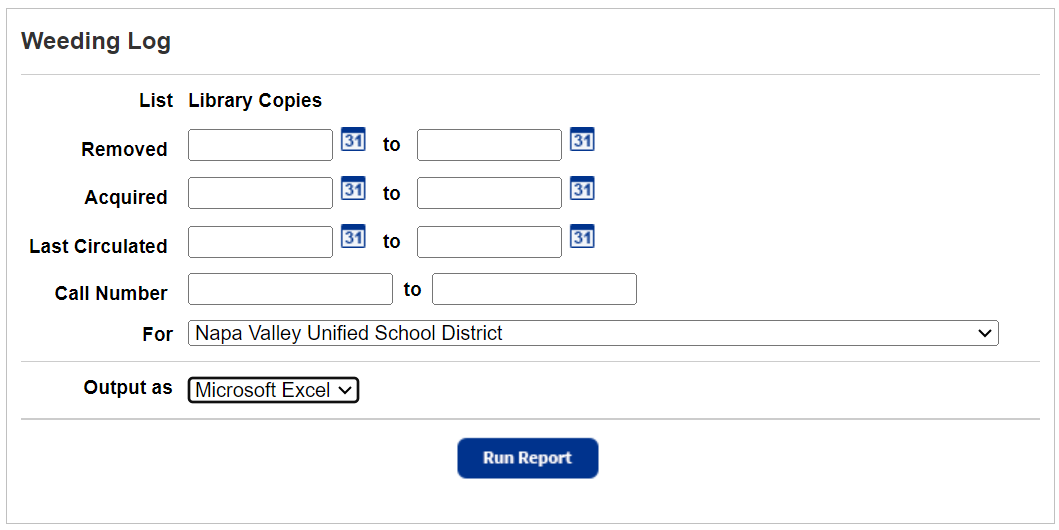Image resolution: width=1059 pixels, height=530 pixels.
Task: Open calendar for Acquired end date
Action: tap(582, 188)
